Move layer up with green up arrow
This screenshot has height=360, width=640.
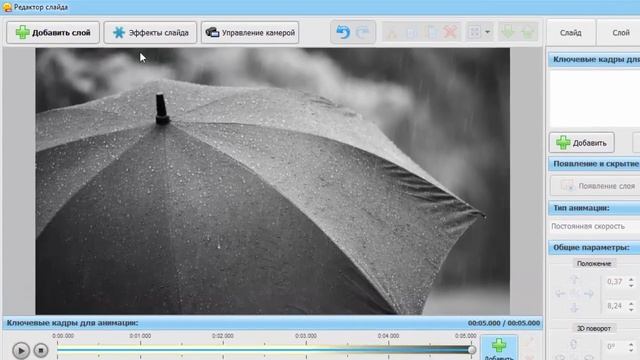pyautogui.click(x=528, y=32)
